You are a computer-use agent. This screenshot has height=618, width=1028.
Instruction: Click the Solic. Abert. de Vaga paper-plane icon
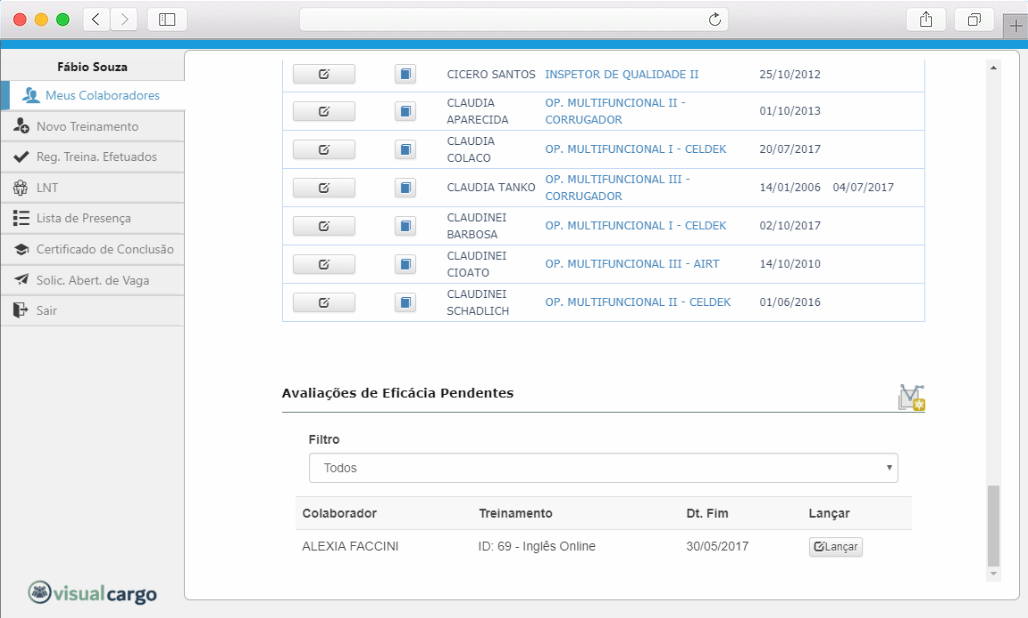tap(21, 280)
